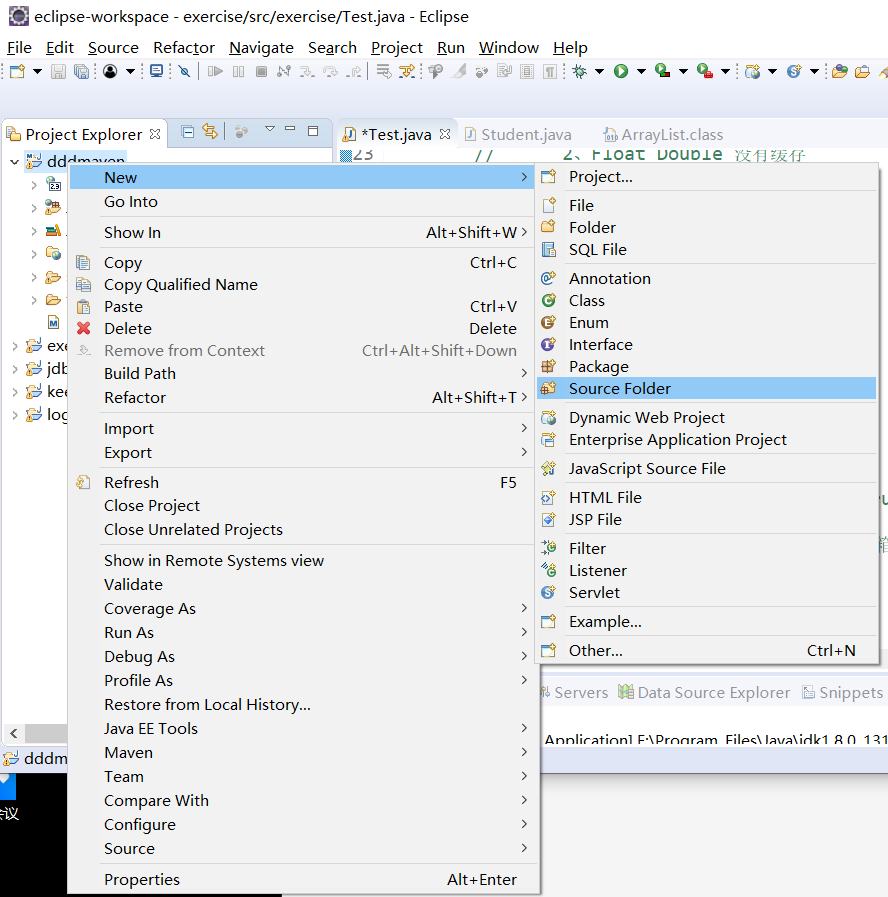Viewport: 888px width, 897px height.
Task: Click the pom.xml M file icon in tree
Action: (x=53, y=322)
